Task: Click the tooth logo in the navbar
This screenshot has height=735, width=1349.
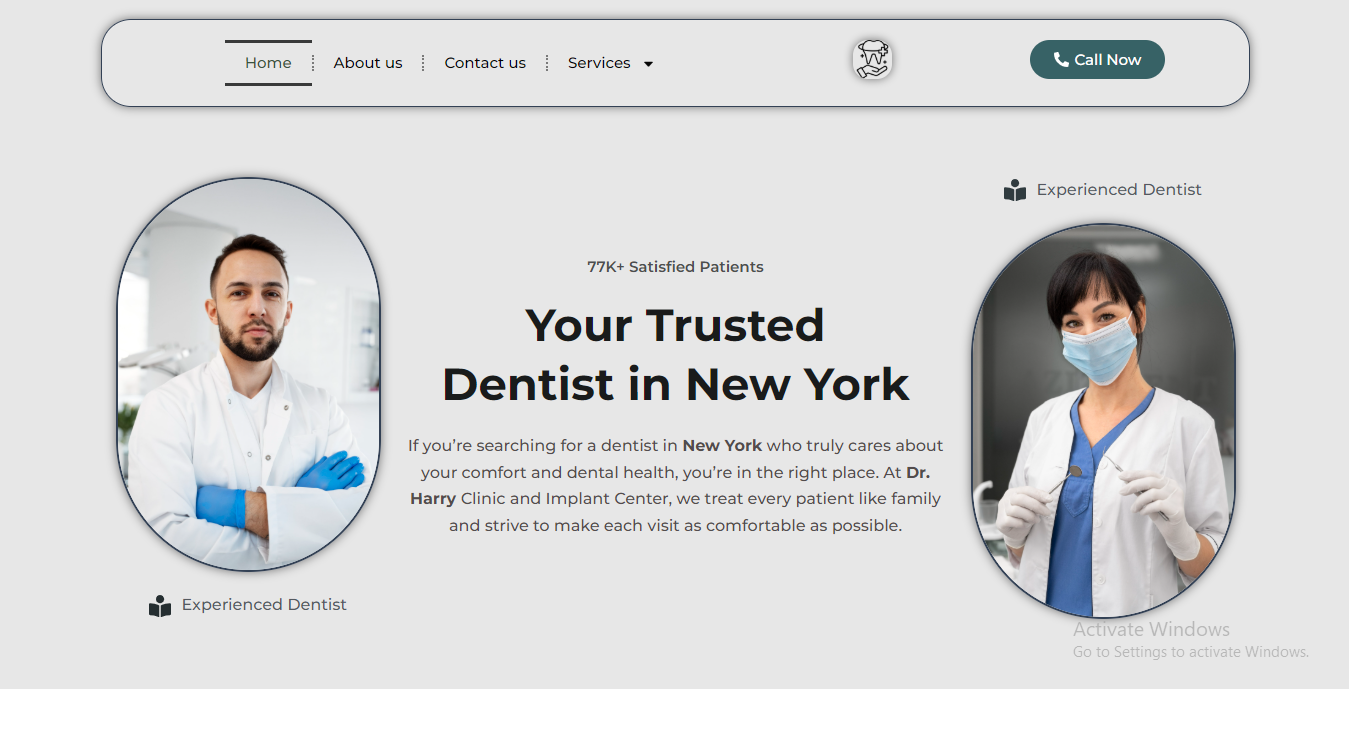Action: click(872, 60)
